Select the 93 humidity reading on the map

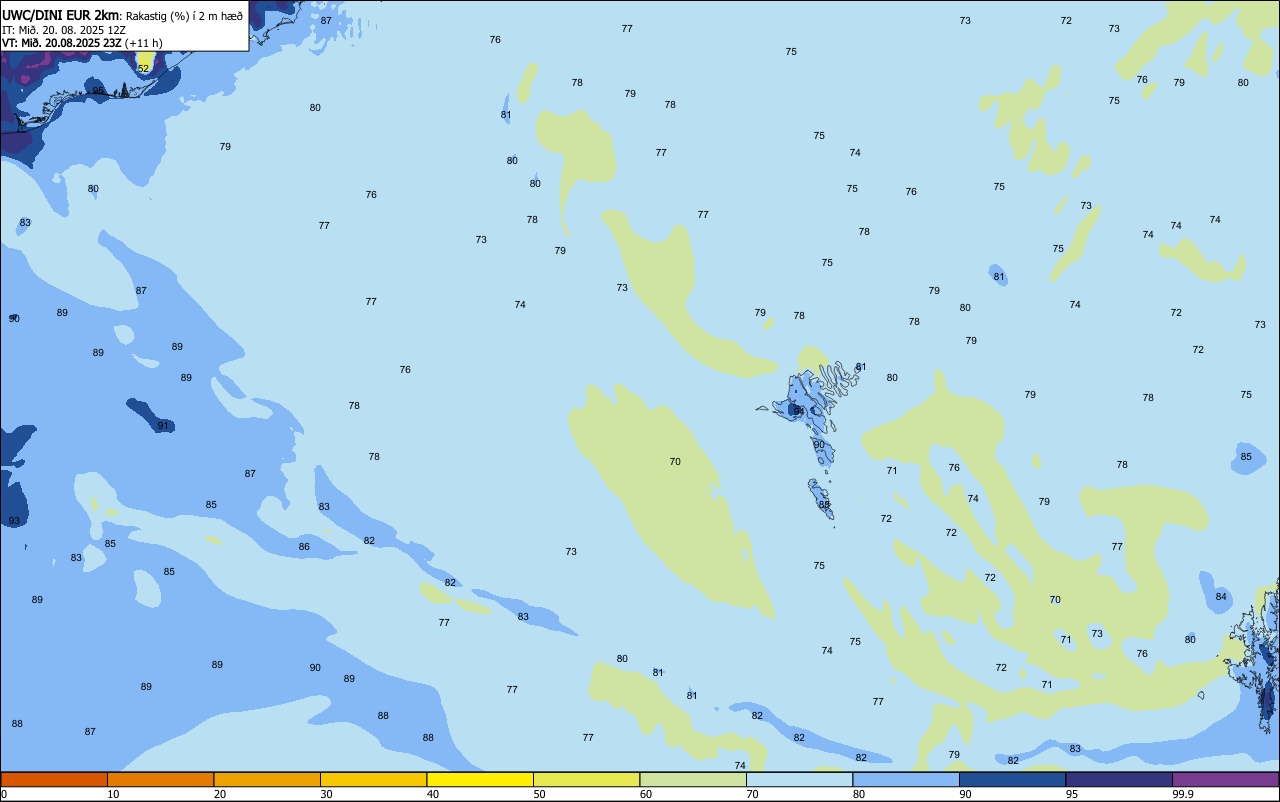(x=14, y=521)
